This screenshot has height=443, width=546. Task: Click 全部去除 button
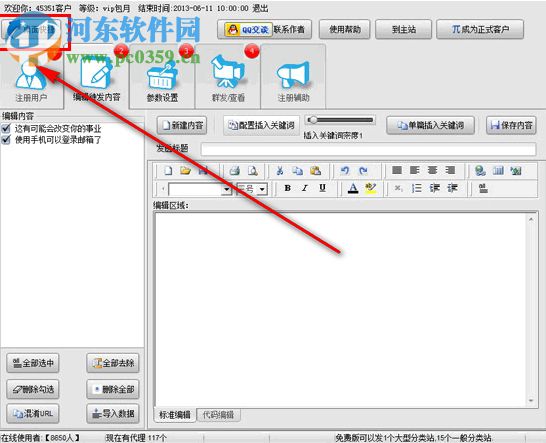pos(113,363)
